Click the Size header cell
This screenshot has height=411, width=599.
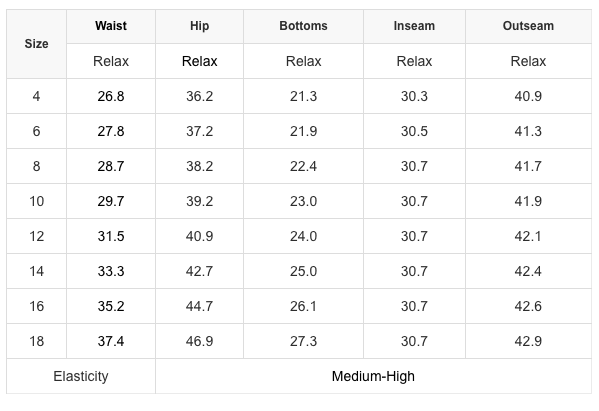click(x=36, y=44)
